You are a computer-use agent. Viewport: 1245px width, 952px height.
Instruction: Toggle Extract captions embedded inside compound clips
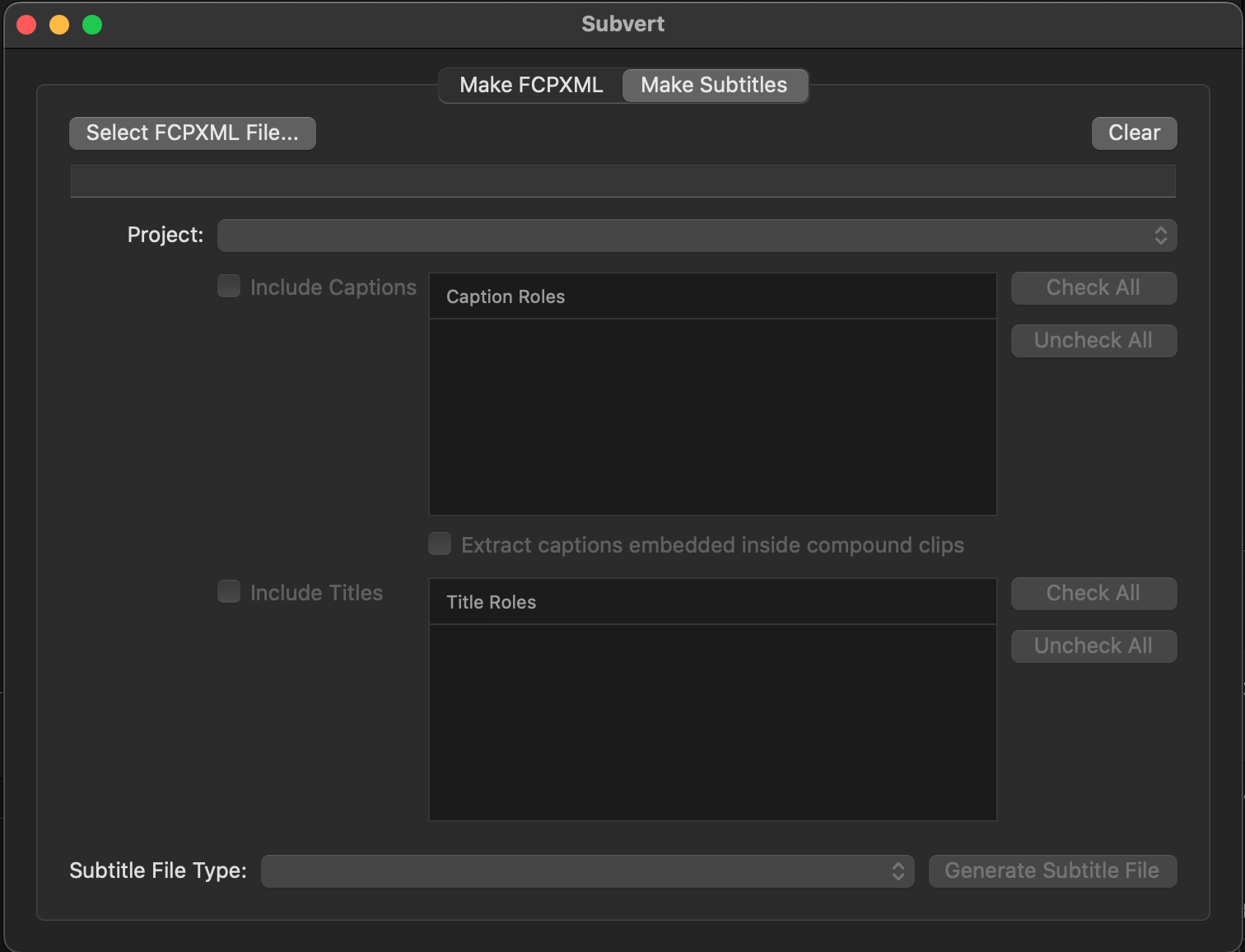[441, 544]
